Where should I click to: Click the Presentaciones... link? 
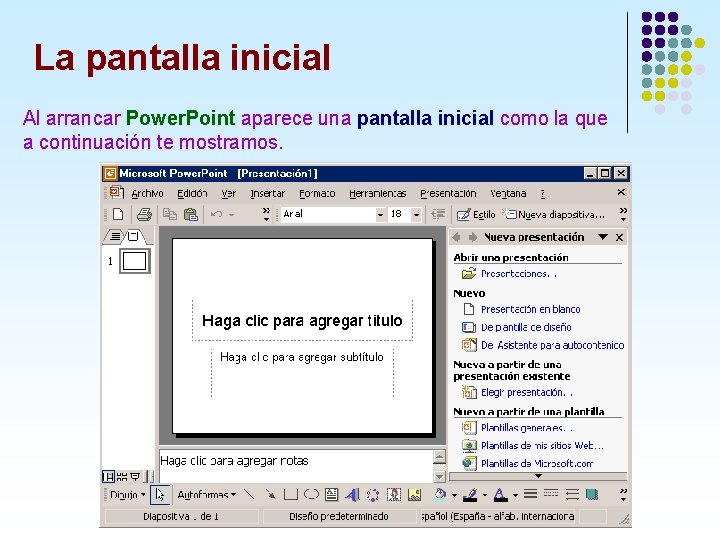518,274
